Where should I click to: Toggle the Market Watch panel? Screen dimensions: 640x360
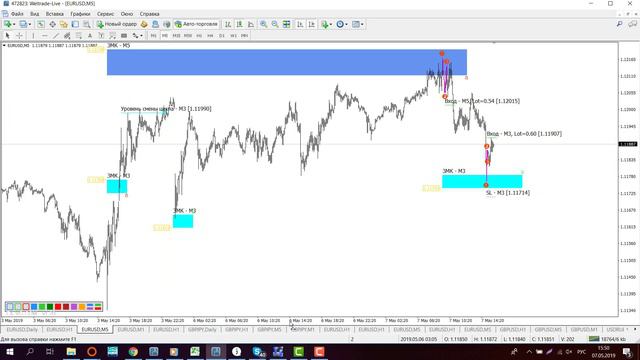pyautogui.click(x=41, y=24)
